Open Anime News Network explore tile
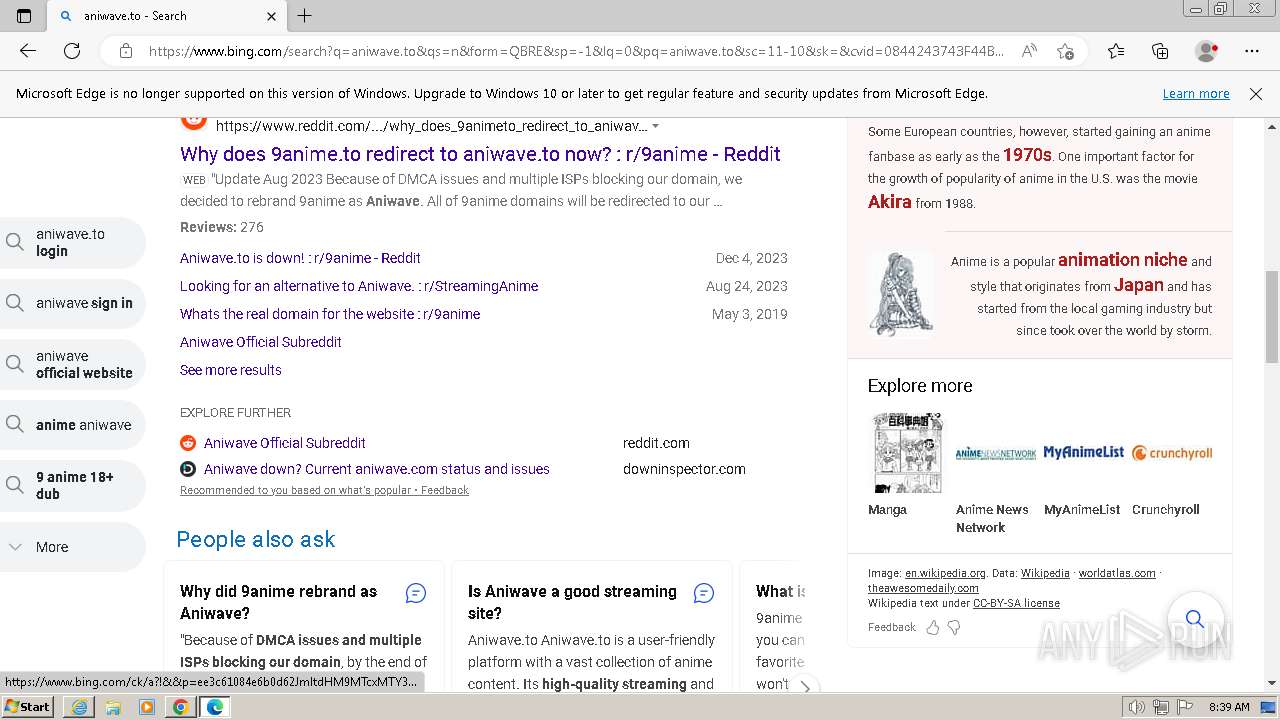 pos(996,453)
